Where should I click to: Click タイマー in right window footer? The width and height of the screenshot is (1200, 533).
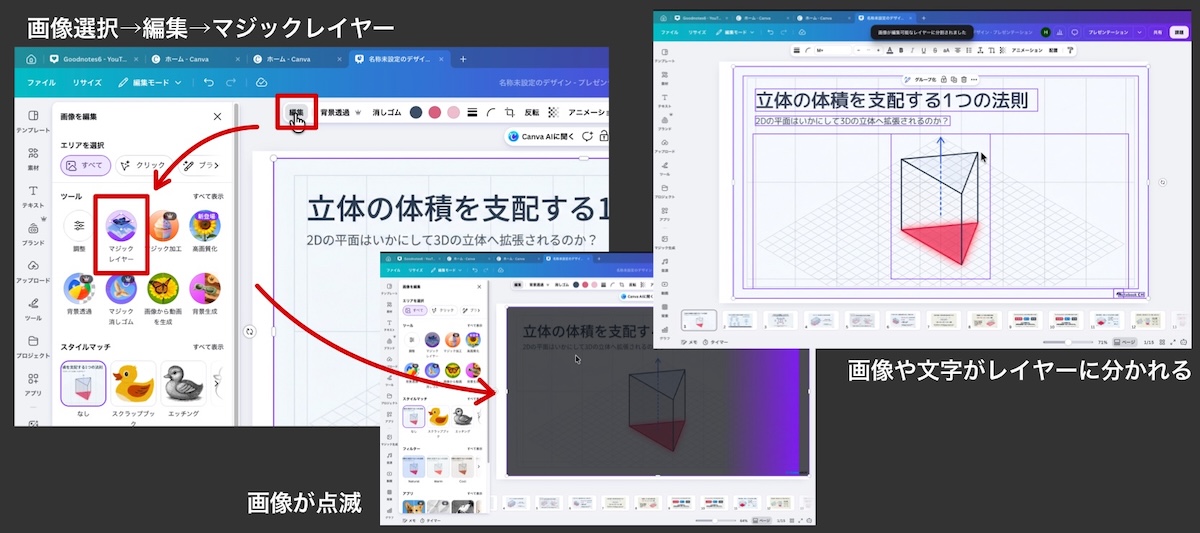(716, 342)
